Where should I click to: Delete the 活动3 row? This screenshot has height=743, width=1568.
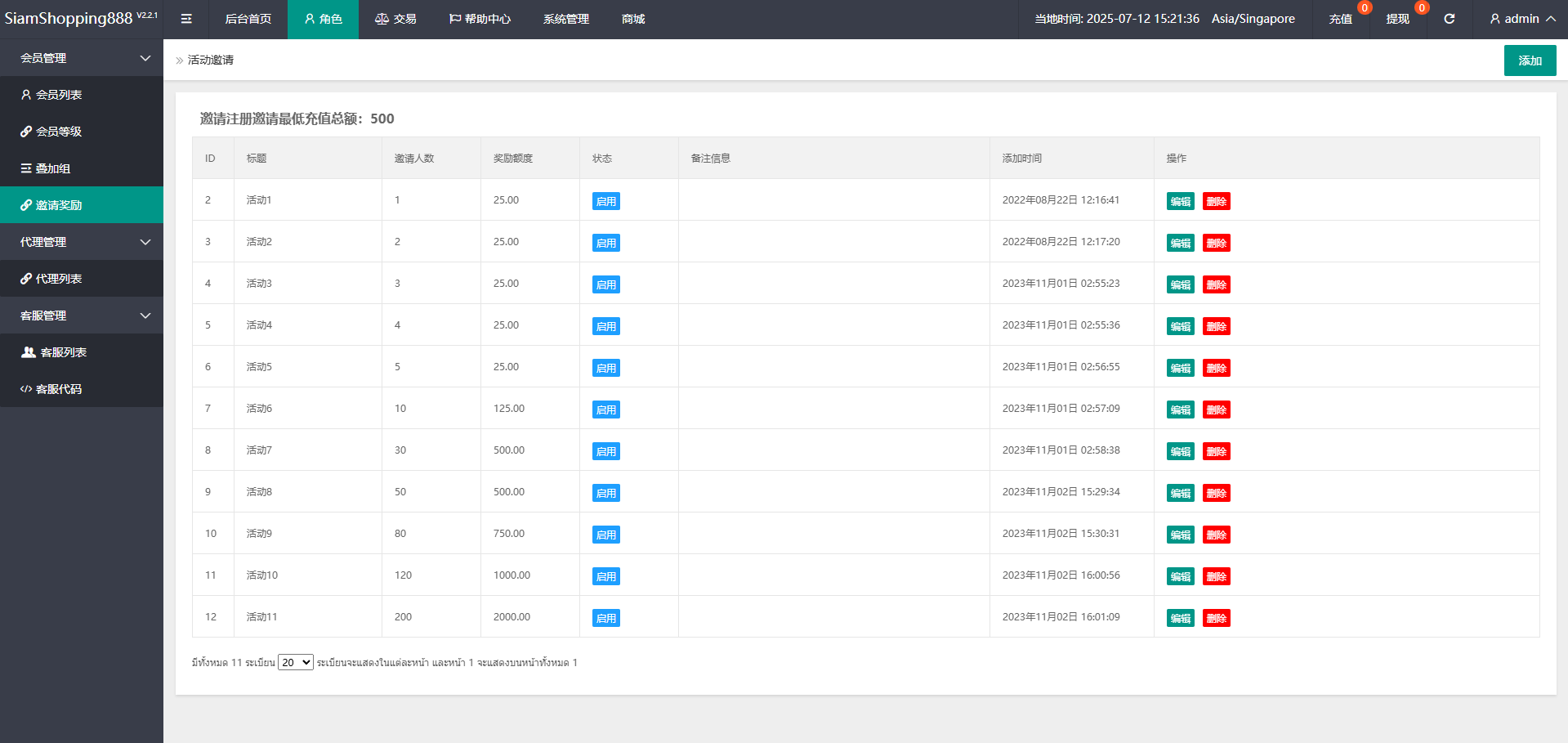tap(1216, 284)
